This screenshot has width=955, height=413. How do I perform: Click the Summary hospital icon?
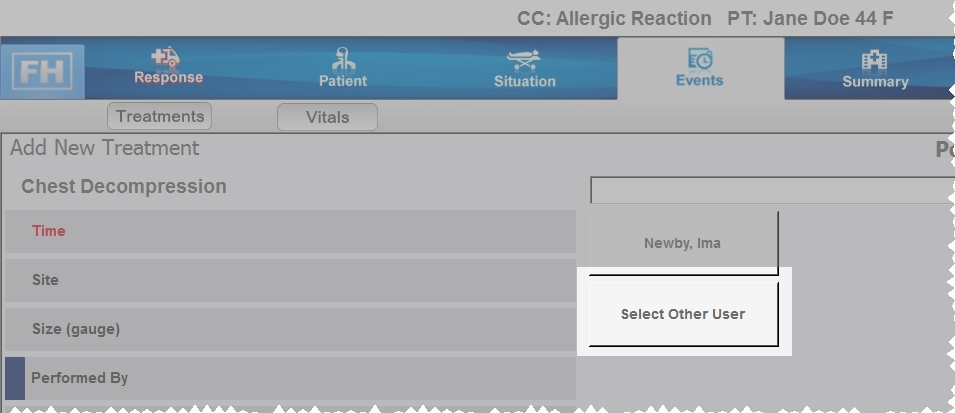coord(874,61)
